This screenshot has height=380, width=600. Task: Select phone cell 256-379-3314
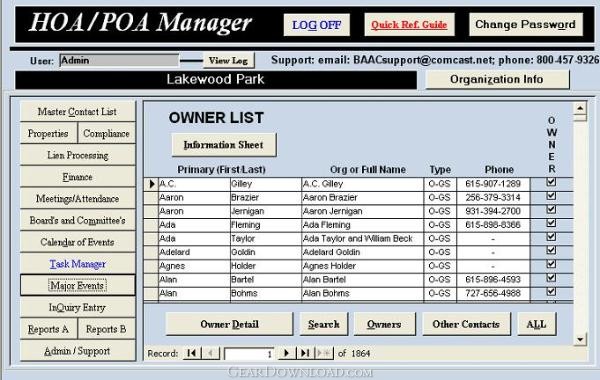click(x=493, y=197)
